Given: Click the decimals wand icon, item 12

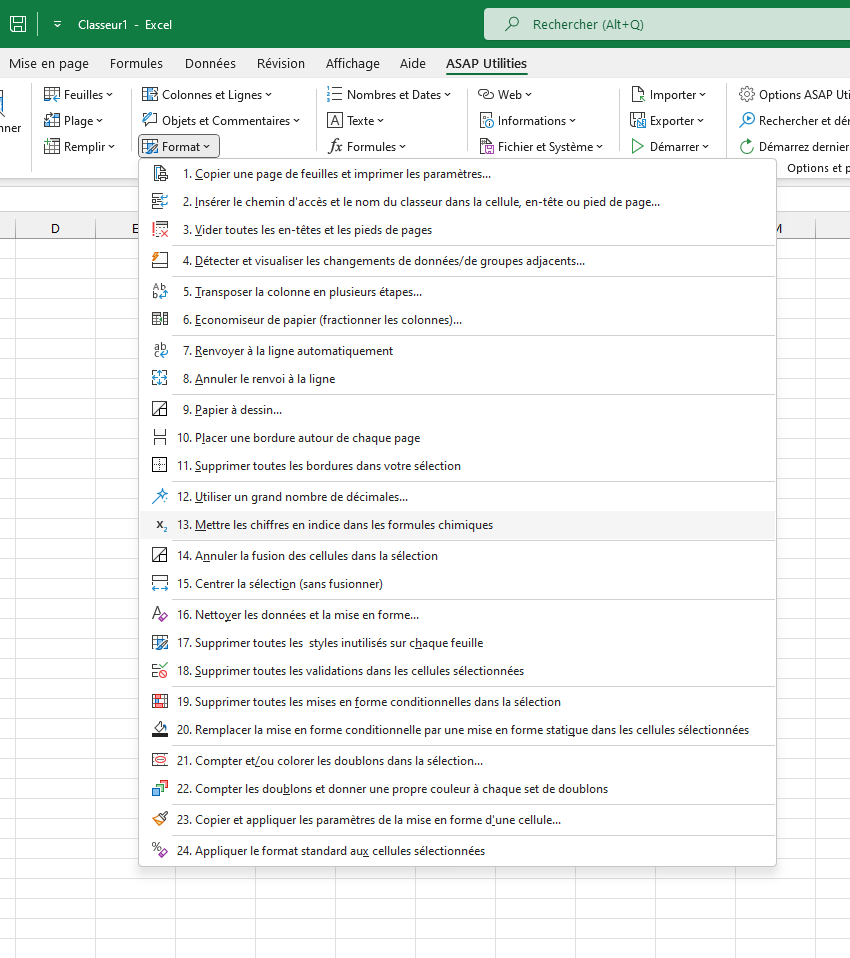Looking at the screenshot, I should click(x=160, y=496).
